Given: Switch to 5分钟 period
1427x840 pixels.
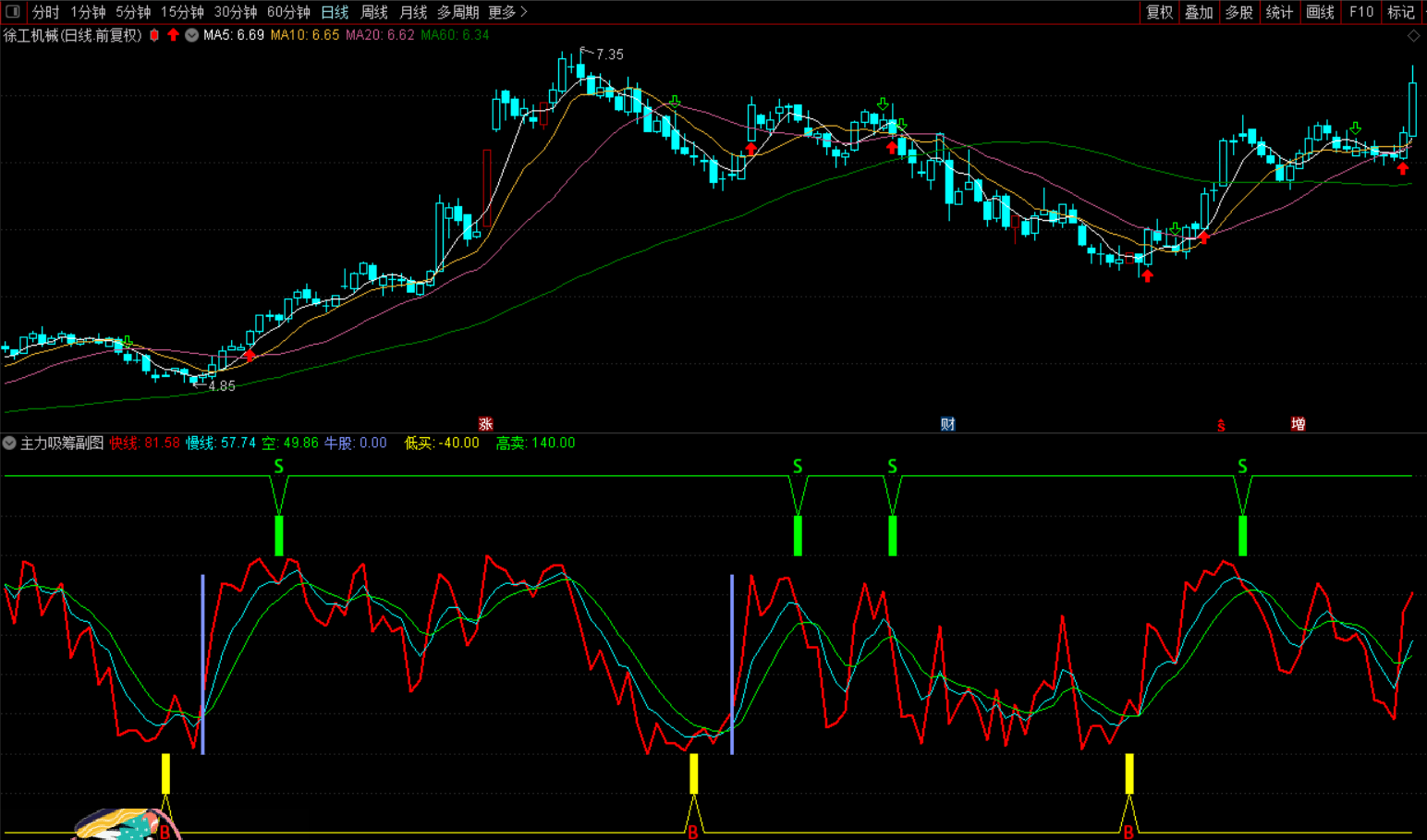Looking at the screenshot, I should point(132,12).
